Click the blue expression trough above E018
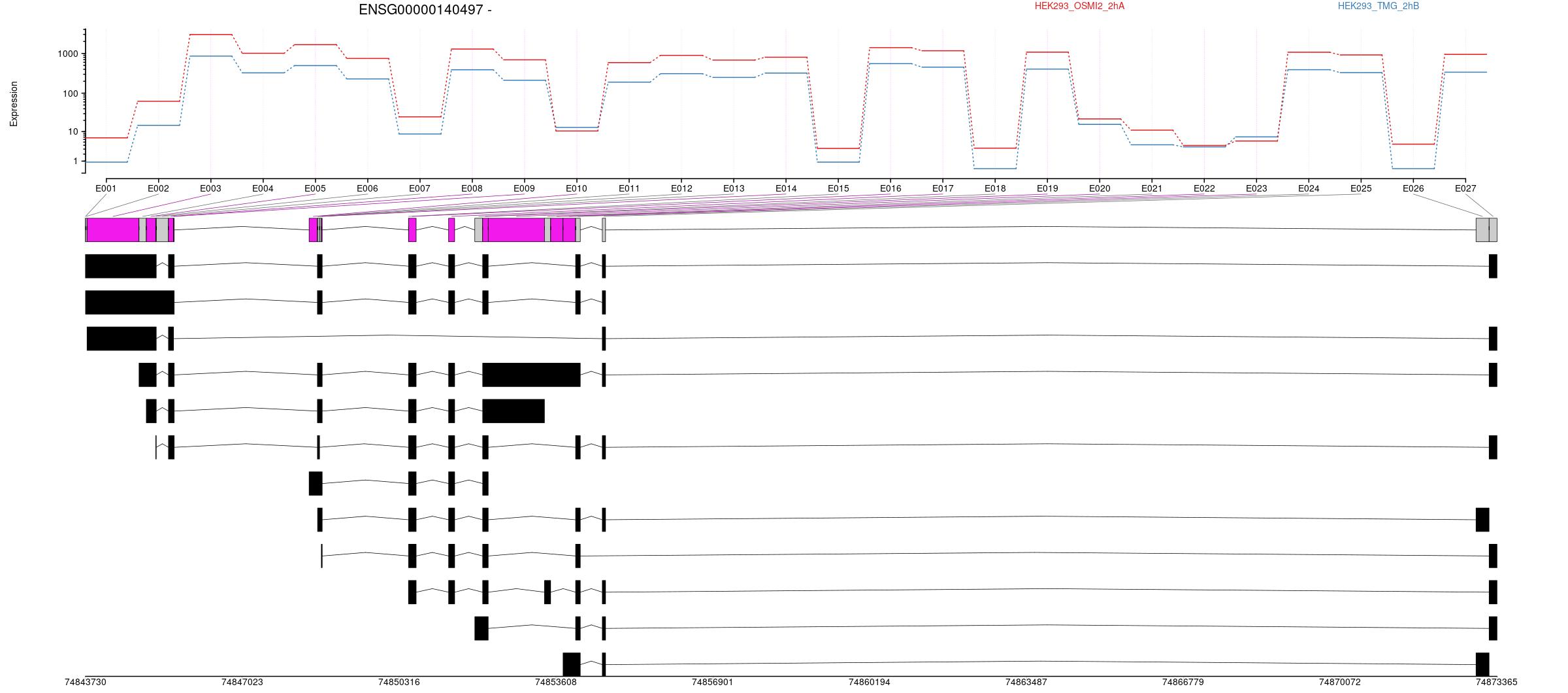 (995, 169)
